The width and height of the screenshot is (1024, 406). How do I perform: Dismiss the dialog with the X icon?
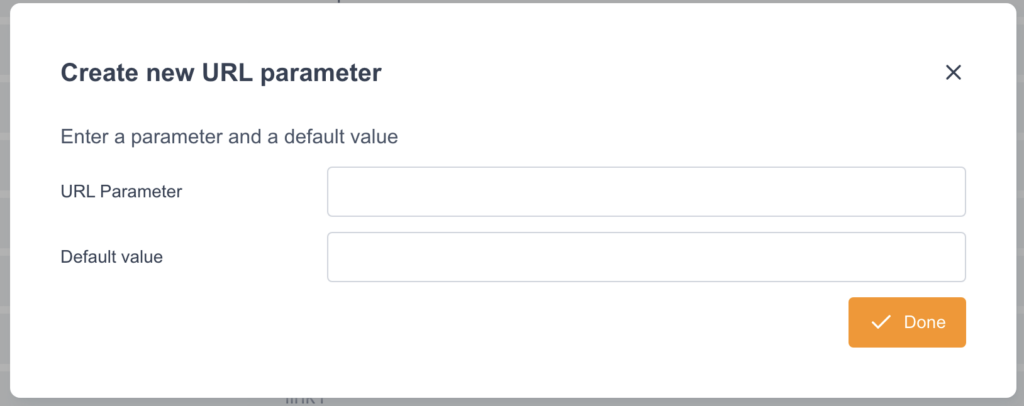pyautogui.click(x=953, y=72)
